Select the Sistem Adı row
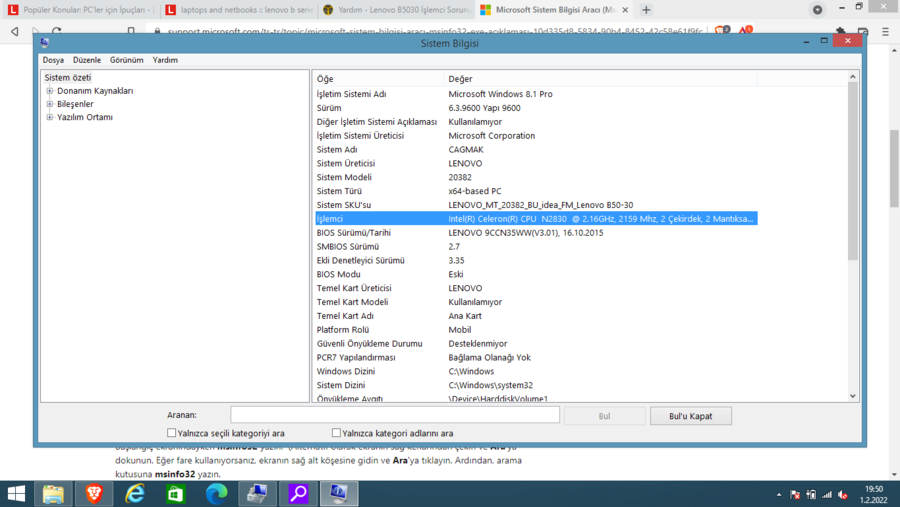Viewport: 900px width, 507px height. point(536,149)
